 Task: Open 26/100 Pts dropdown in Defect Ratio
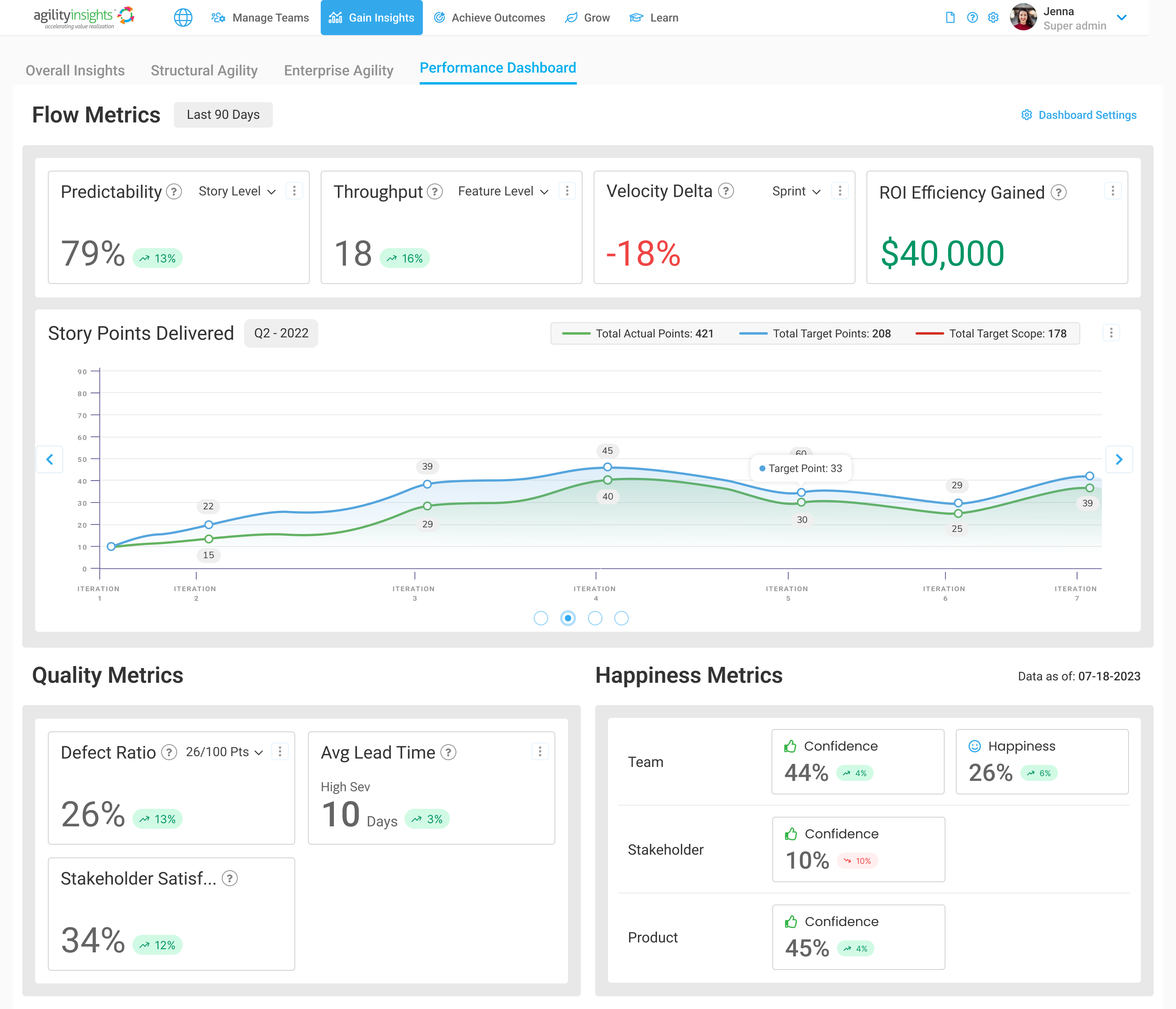point(224,752)
